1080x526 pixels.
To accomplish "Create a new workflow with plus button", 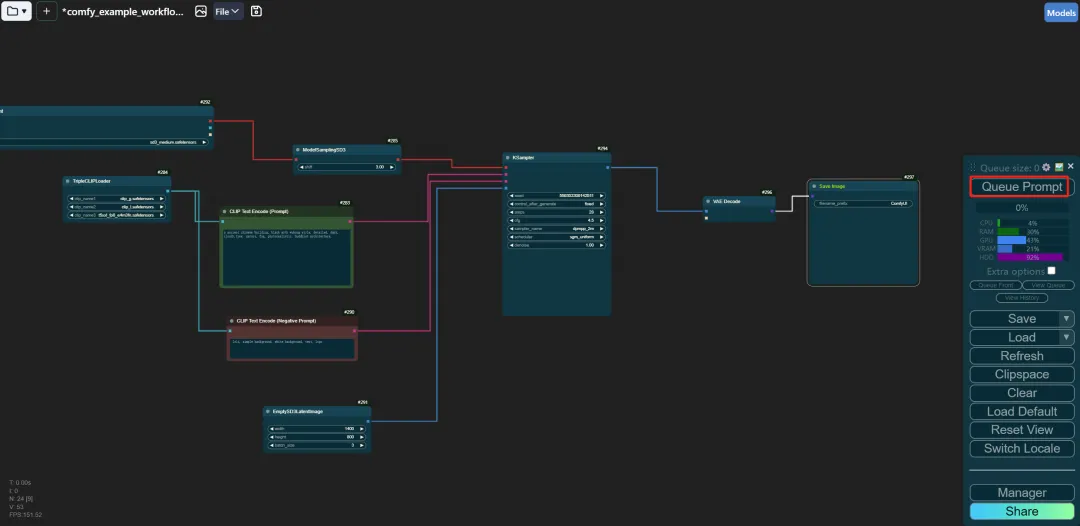I will pyautogui.click(x=46, y=11).
